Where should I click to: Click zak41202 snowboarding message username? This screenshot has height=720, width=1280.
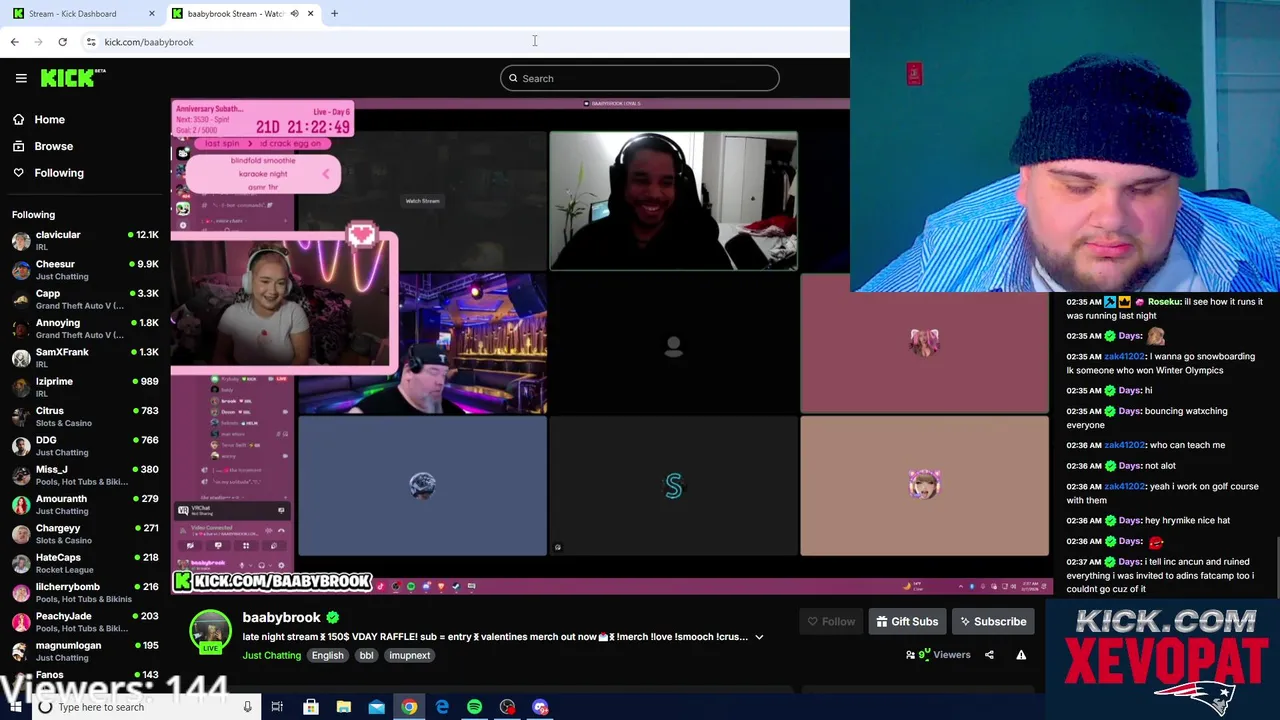(x=1124, y=356)
